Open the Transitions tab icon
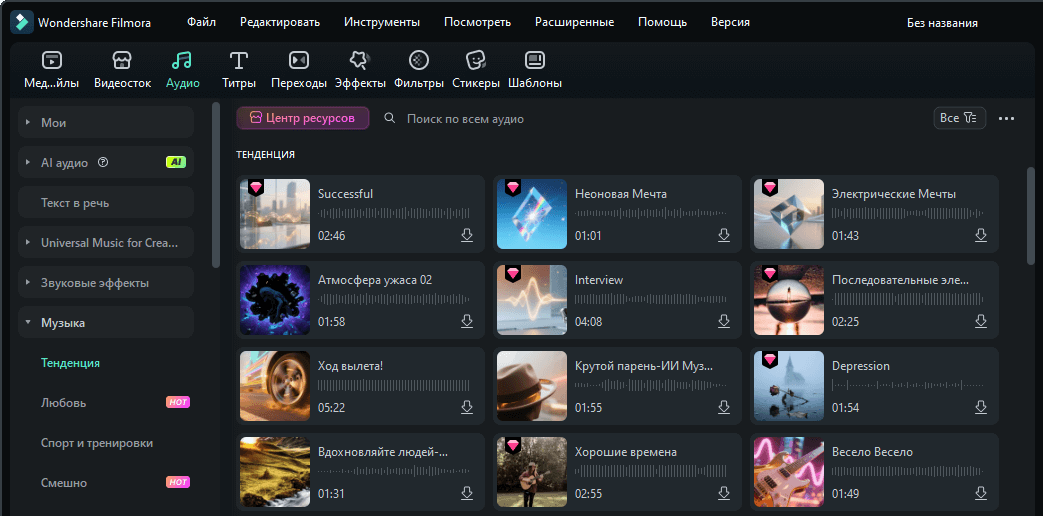Screen dimensions: 1043x516 298,61
